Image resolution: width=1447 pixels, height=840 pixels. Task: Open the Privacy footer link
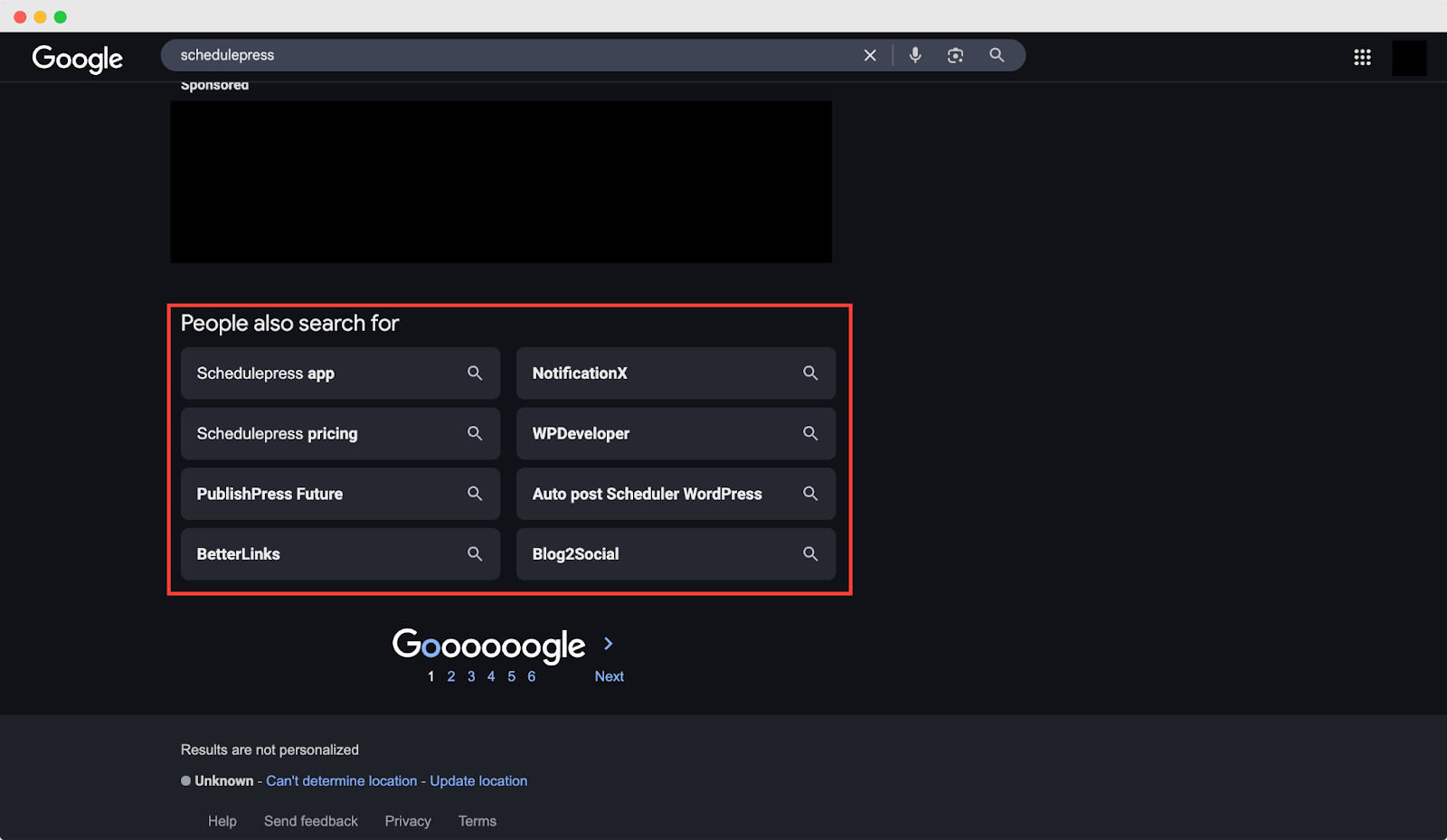(408, 821)
